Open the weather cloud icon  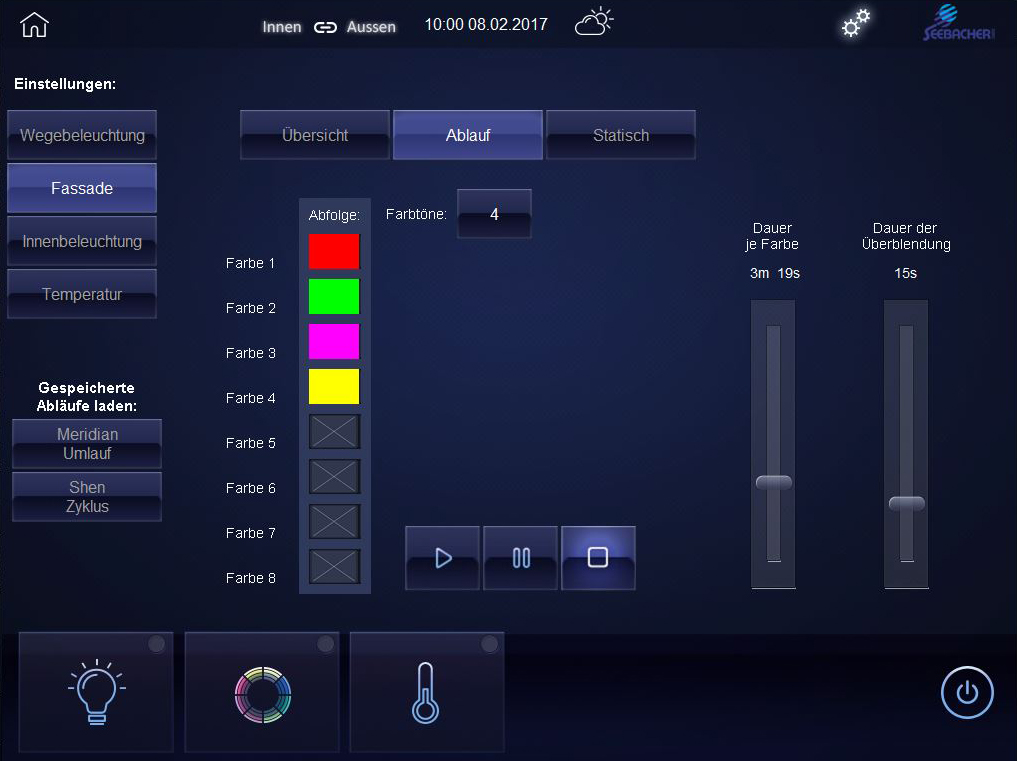click(594, 23)
